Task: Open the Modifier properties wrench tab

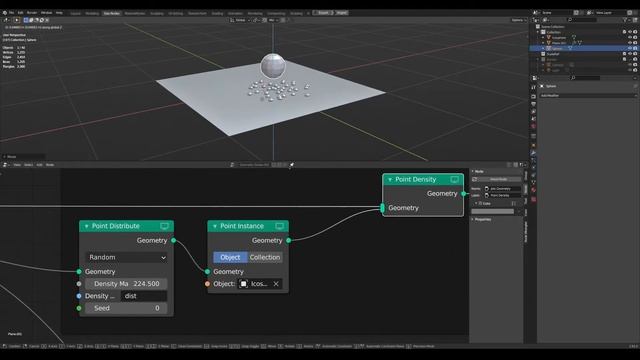Action: point(533,153)
